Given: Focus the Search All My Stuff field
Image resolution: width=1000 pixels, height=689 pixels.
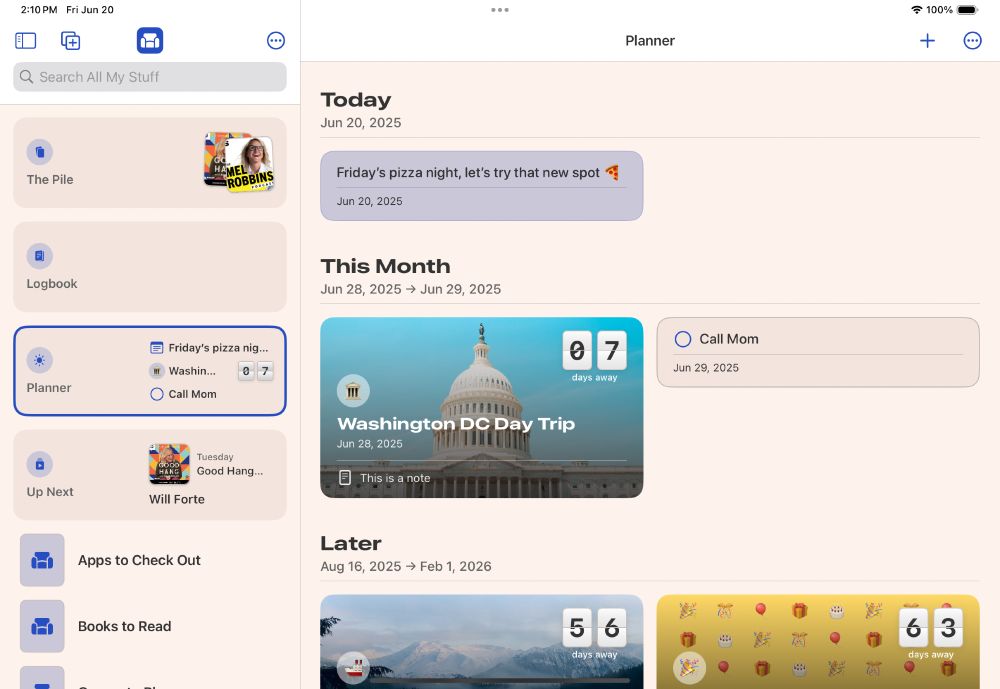Looking at the screenshot, I should click(x=150, y=77).
